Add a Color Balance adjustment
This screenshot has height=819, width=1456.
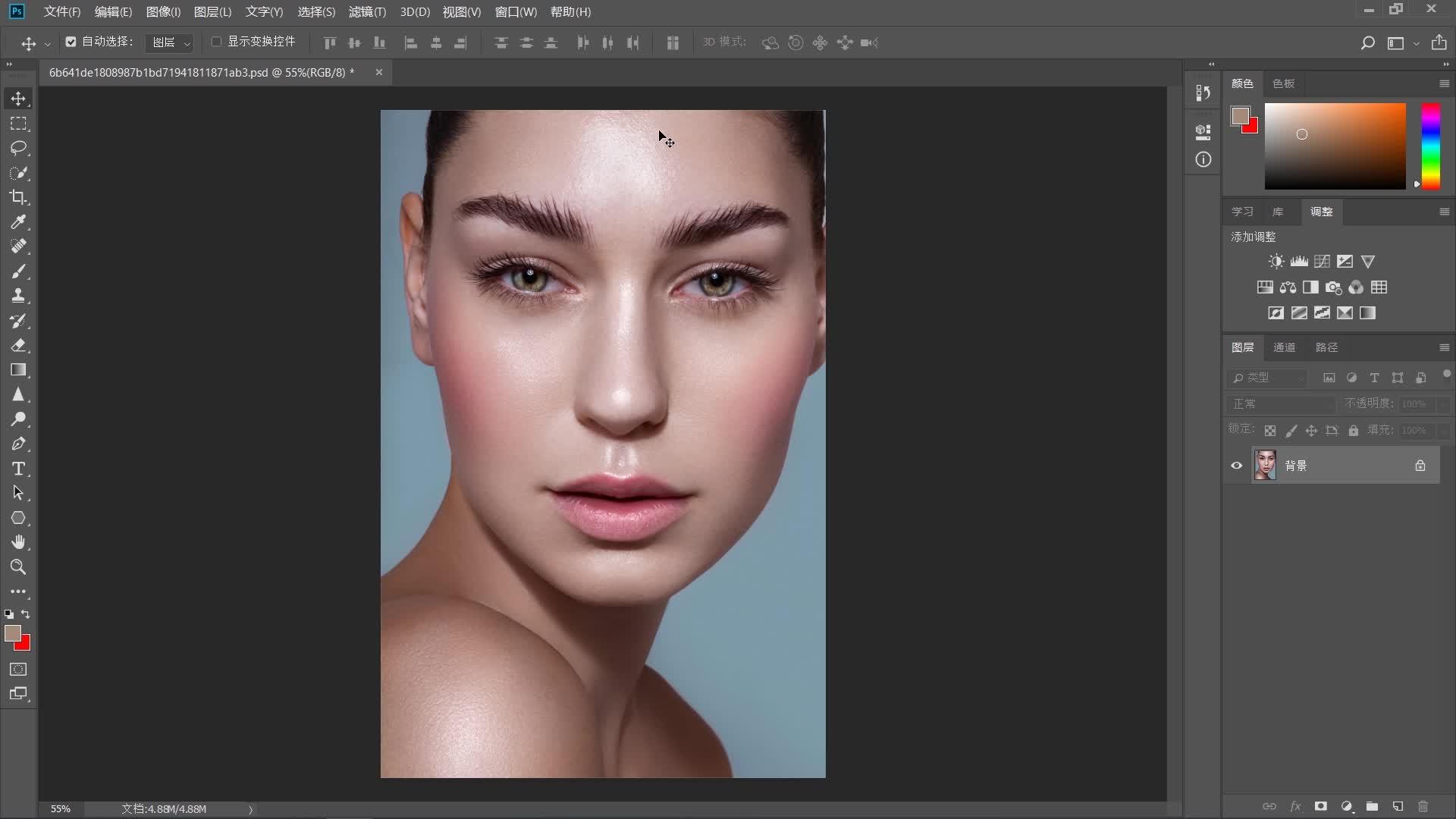(x=1288, y=287)
